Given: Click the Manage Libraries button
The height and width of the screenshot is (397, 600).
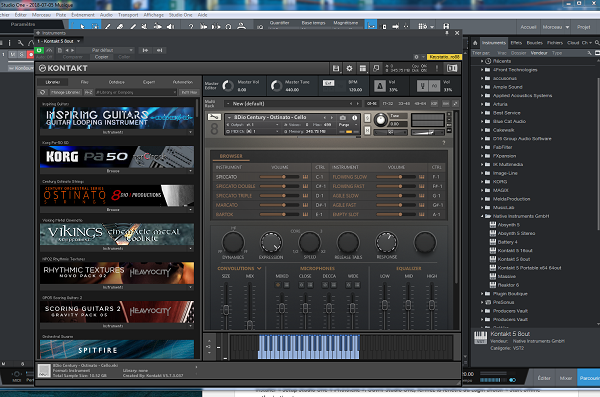Looking at the screenshot, I should click(66, 92).
